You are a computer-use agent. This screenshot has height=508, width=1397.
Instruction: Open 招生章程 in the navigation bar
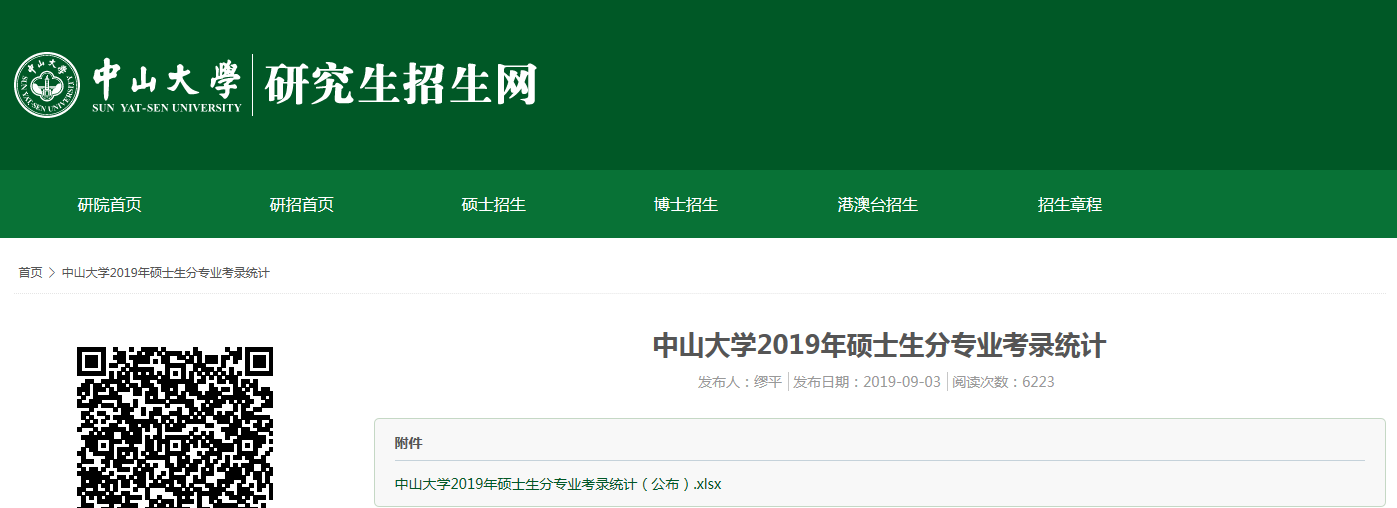[x=1069, y=205]
